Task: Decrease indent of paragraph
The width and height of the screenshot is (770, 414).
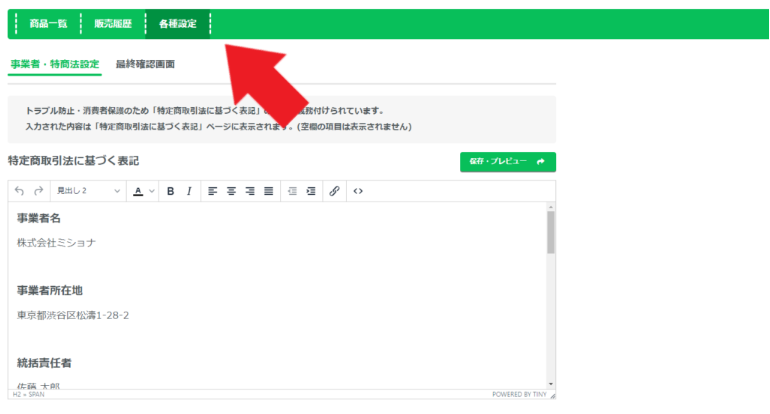Action: pos(292,191)
